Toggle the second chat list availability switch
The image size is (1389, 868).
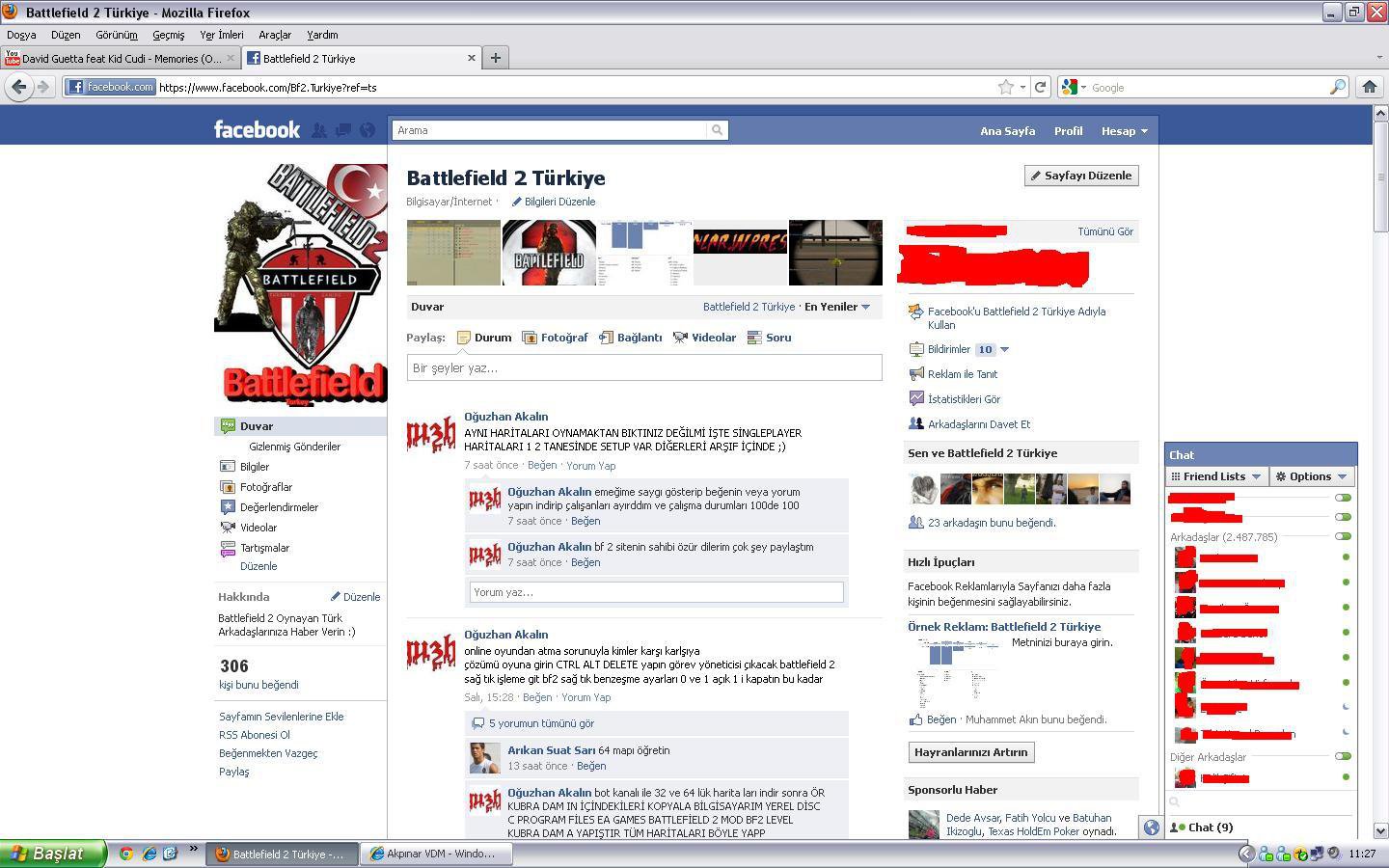[1343, 517]
